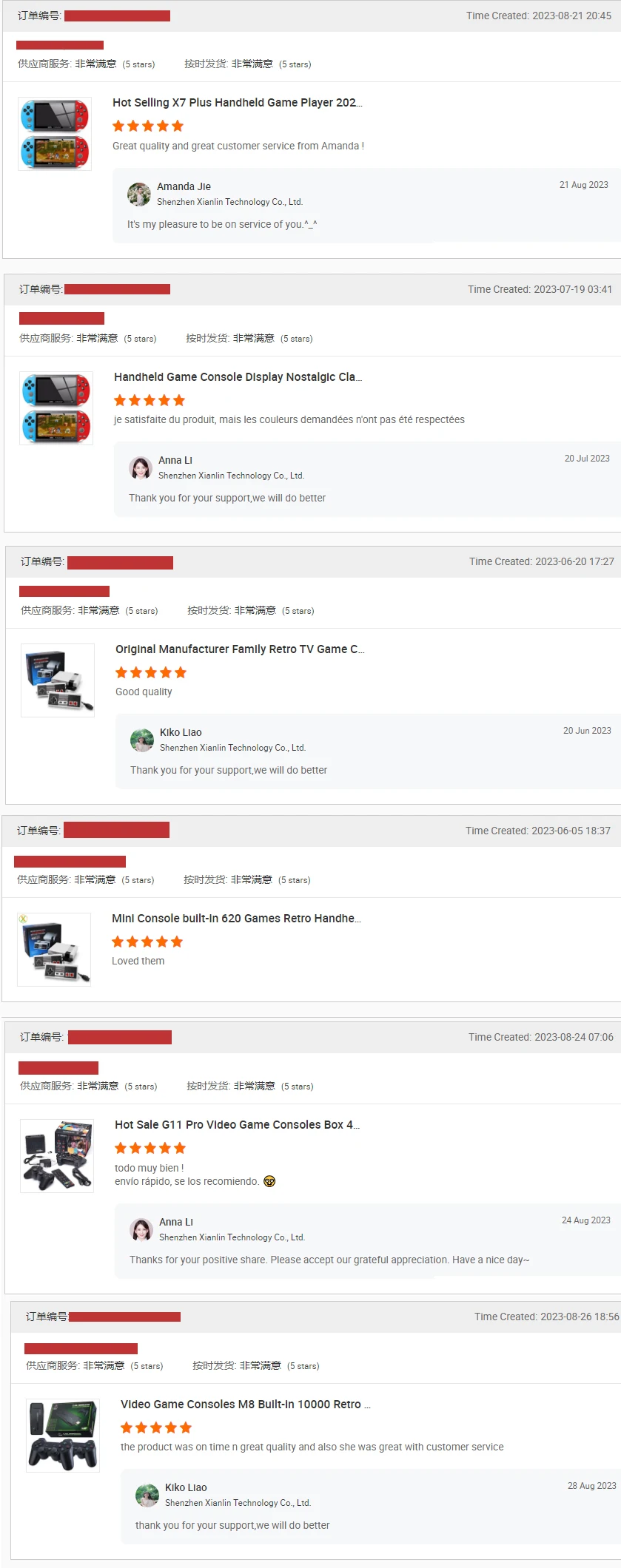The image size is (621, 1568).
Task: Open G11 Pro Video Game Consoles image
Action: click(57, 1156)
